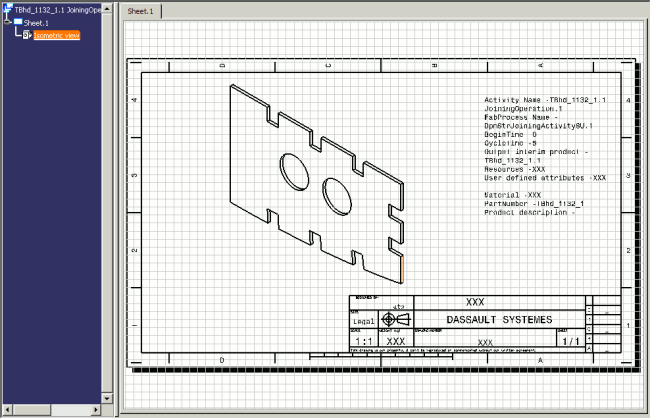Viewport: 650px width, 418px height.
Task: Select the TBhd_1132_1.1 JoiningOperation tree node
Action: click(58, 8)
